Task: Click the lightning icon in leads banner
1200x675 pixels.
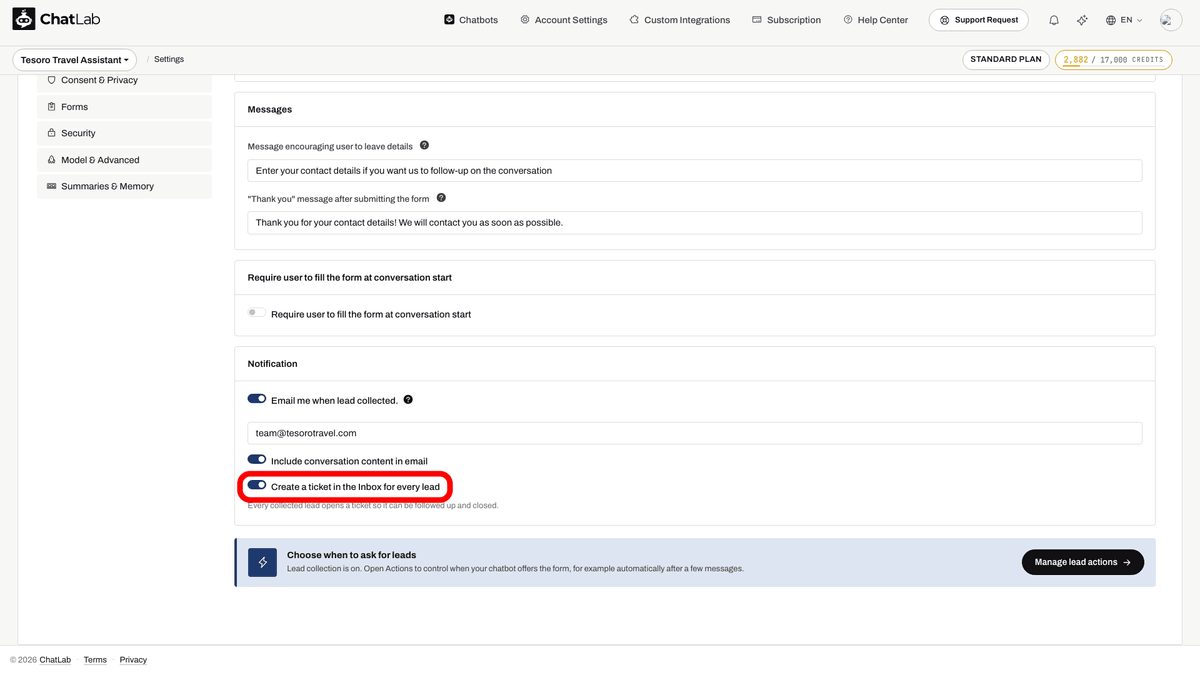Action: point(263,562)
